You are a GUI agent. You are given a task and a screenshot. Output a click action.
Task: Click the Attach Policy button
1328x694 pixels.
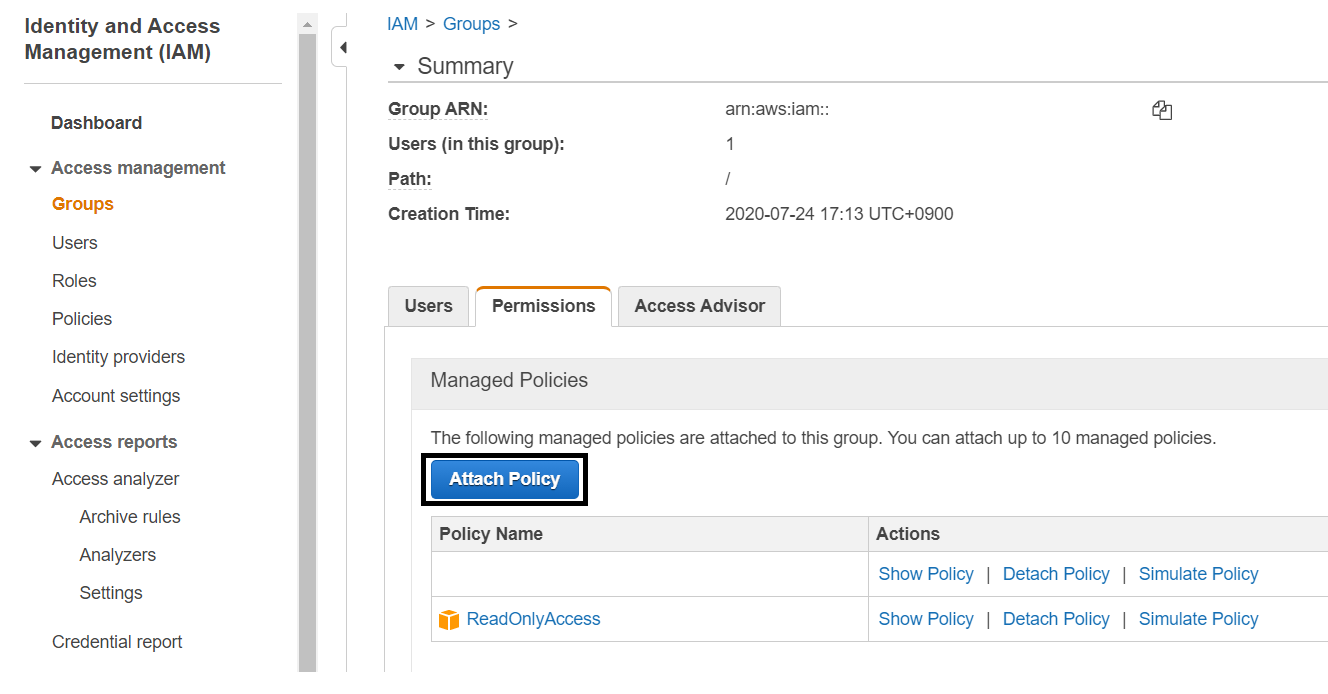(504, 479)
